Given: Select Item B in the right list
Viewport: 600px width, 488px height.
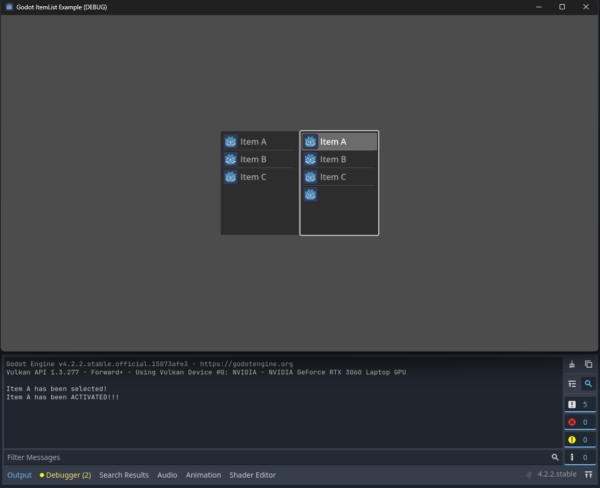Looking at the screenshot, I should (x=333, y=159).
